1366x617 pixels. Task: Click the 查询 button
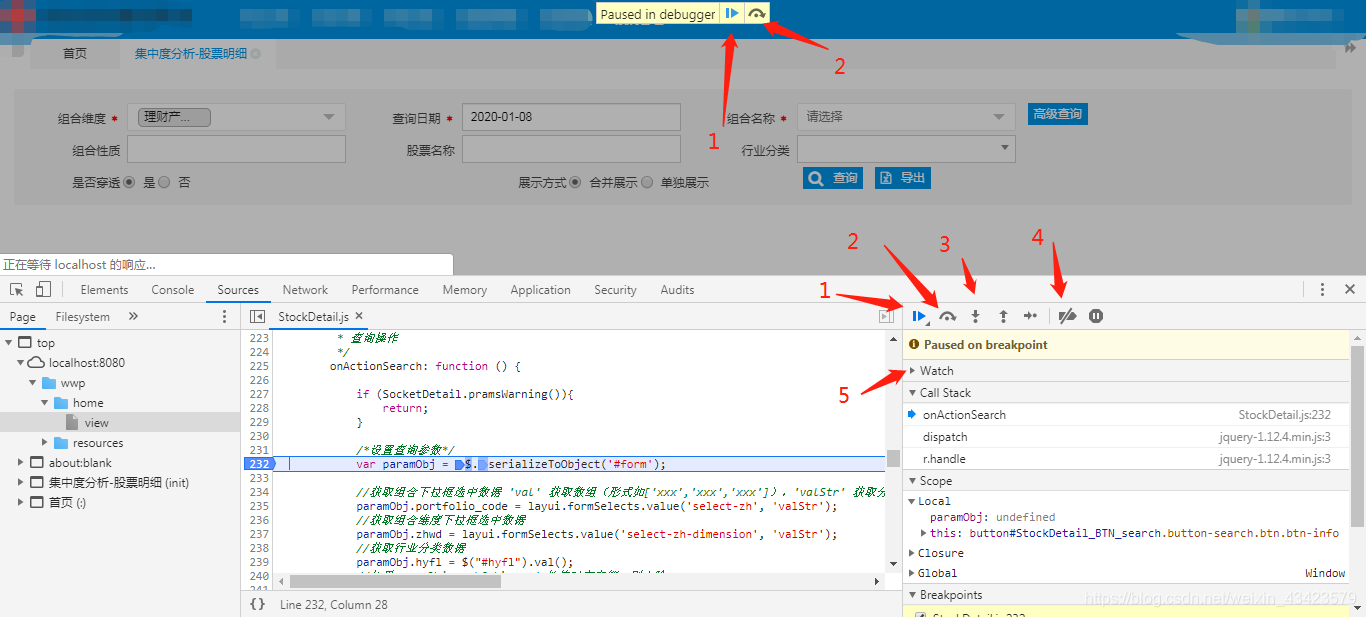coord(832,177)
